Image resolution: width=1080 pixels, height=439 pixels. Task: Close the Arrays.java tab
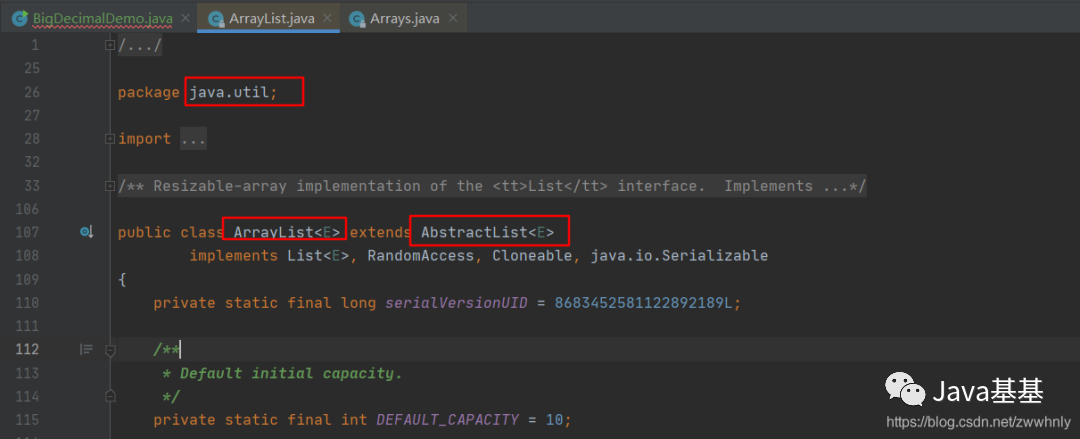(452, 19)
